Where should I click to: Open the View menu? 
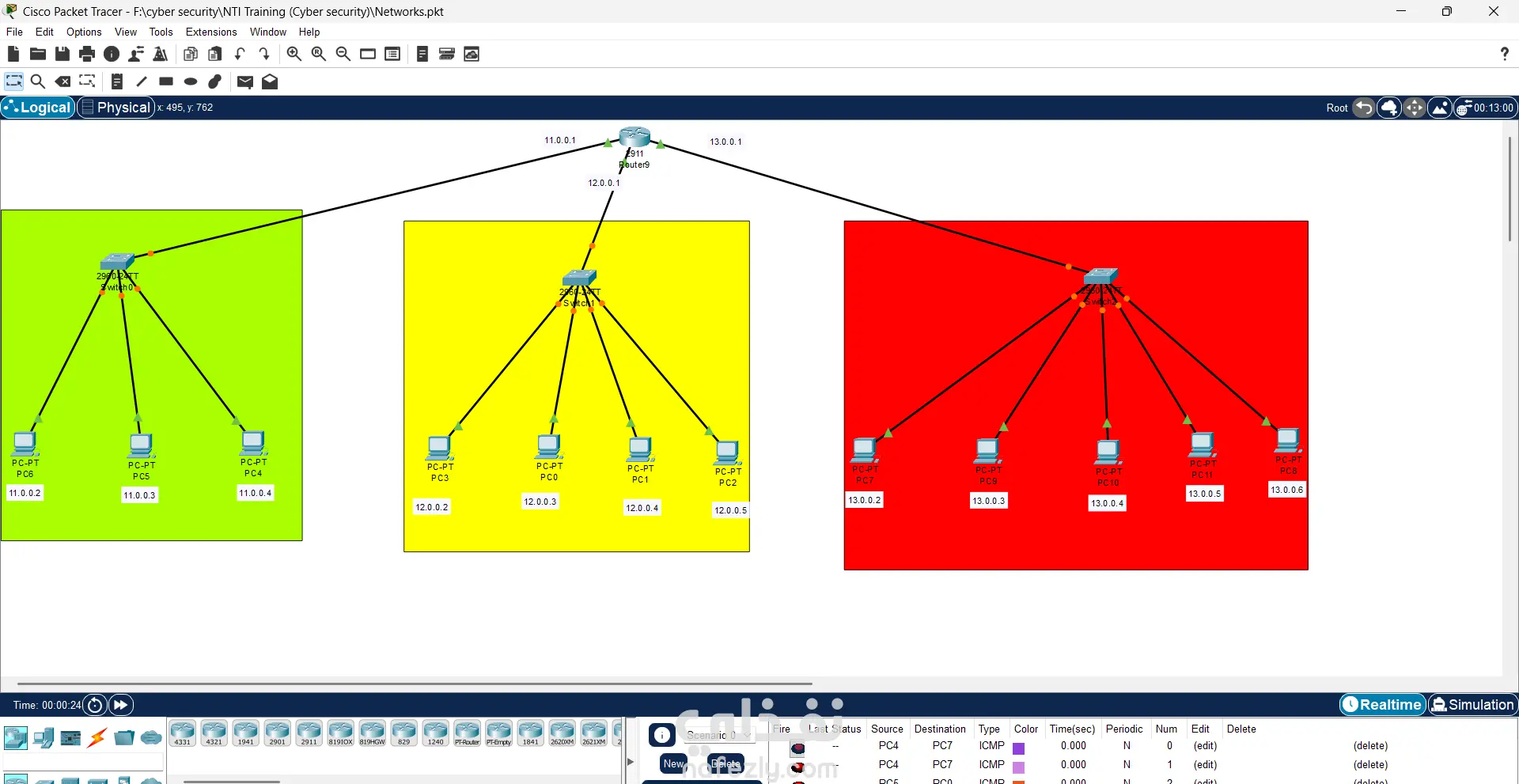click(126, 32)
